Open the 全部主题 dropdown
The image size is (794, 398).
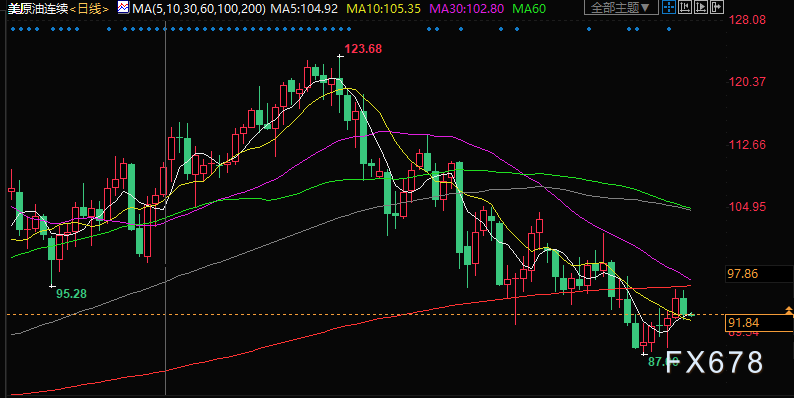pyautogui.click(x=621, y=8)
